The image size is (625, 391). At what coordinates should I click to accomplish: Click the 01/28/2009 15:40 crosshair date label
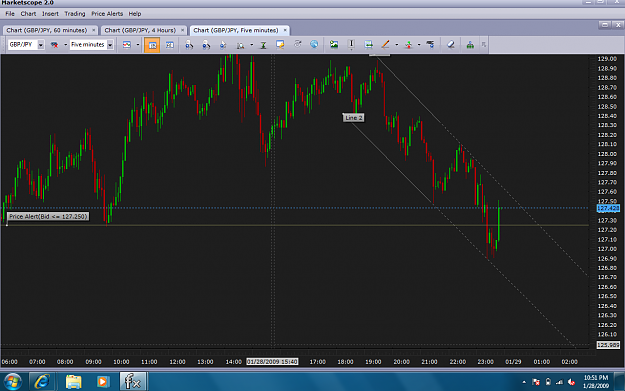click(x=272, y=362)
